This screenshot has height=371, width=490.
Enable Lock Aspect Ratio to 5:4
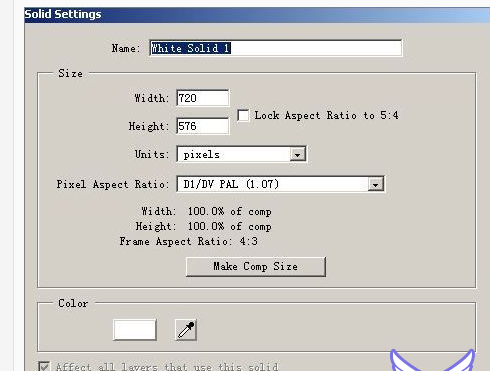pos(243,116)
